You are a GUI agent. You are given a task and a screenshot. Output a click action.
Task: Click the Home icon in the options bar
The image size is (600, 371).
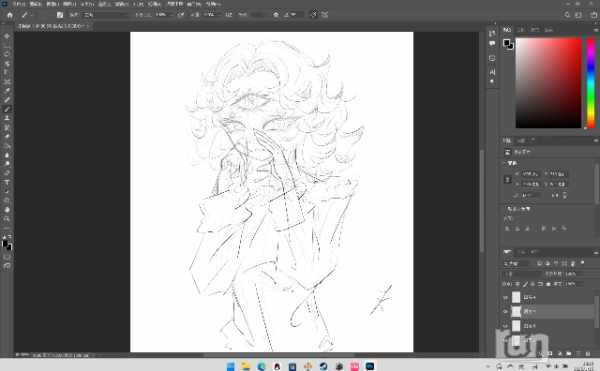(x=10, y=15)
